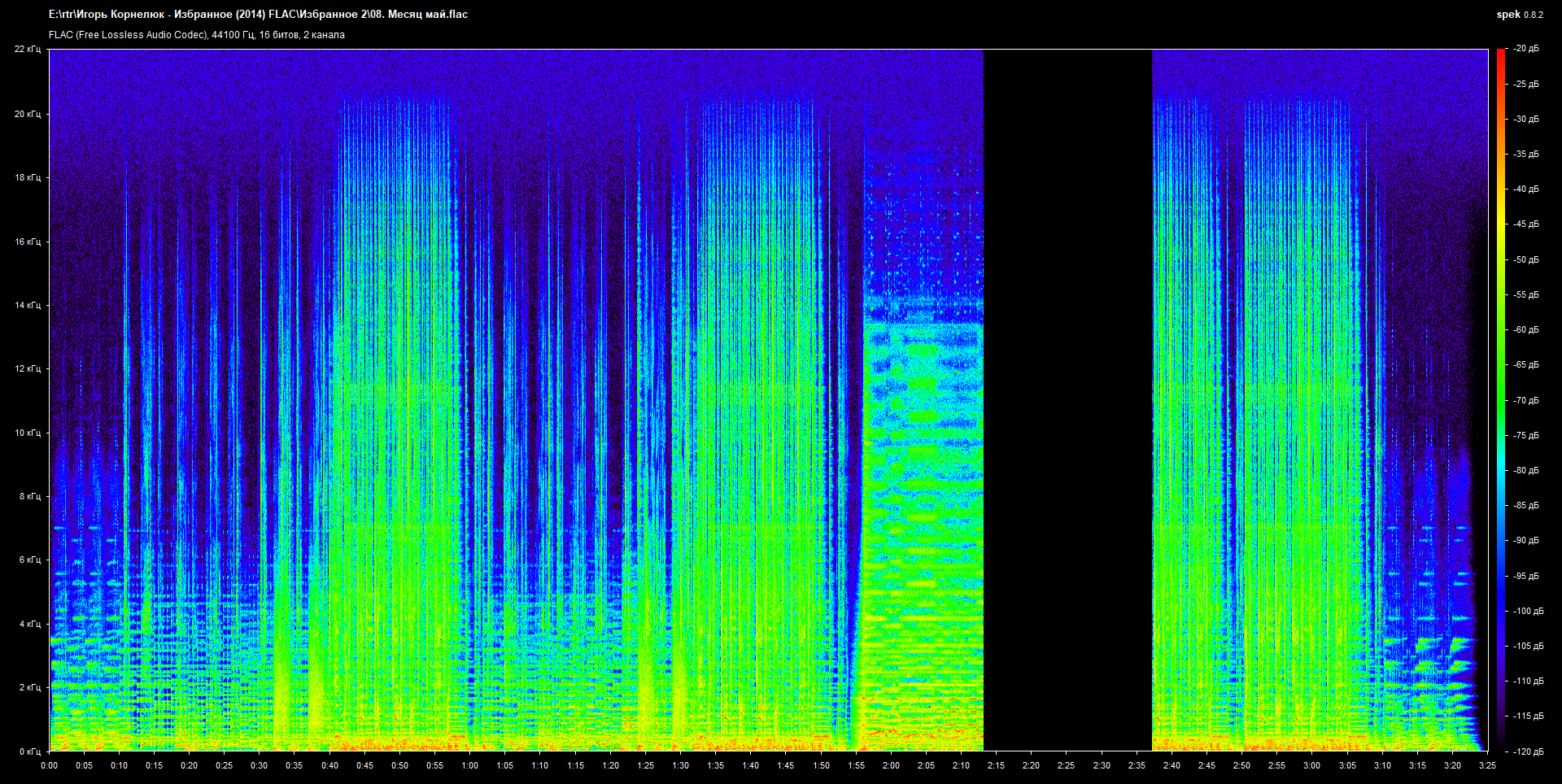
Task: Click the -50 дБ scale label
Action: pyautogui.click(x=1526, y=259)
